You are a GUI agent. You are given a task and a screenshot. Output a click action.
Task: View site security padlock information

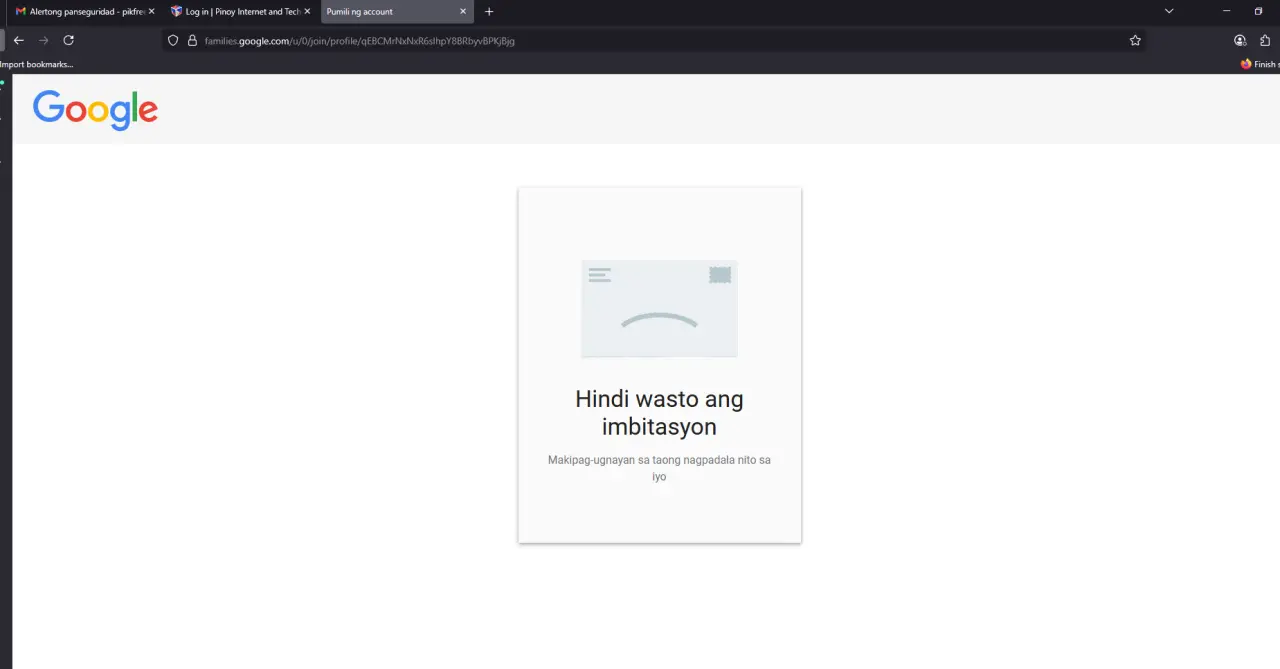[x=192, y=41]
